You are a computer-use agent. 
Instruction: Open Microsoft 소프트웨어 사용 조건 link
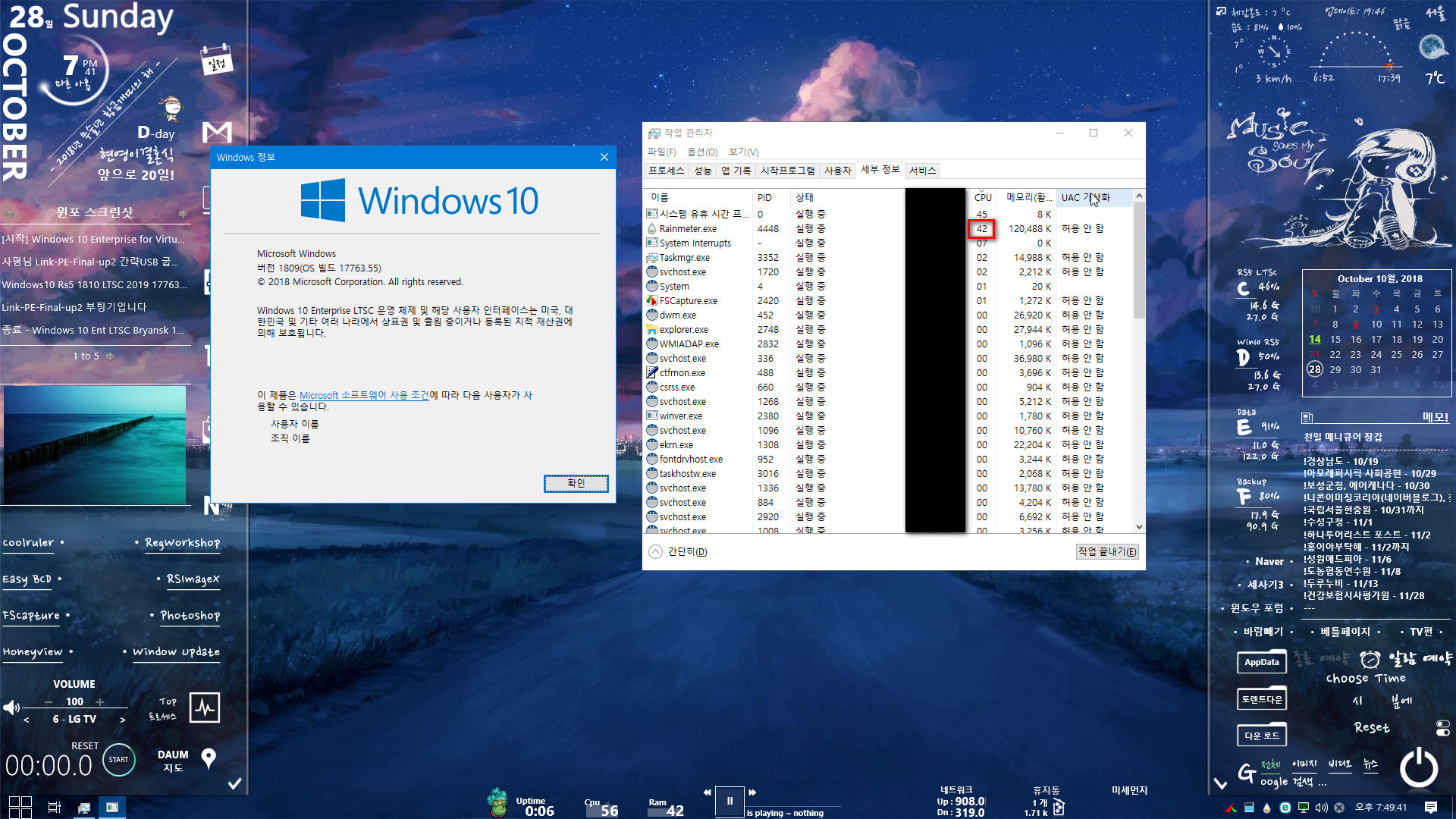point(364,395)
